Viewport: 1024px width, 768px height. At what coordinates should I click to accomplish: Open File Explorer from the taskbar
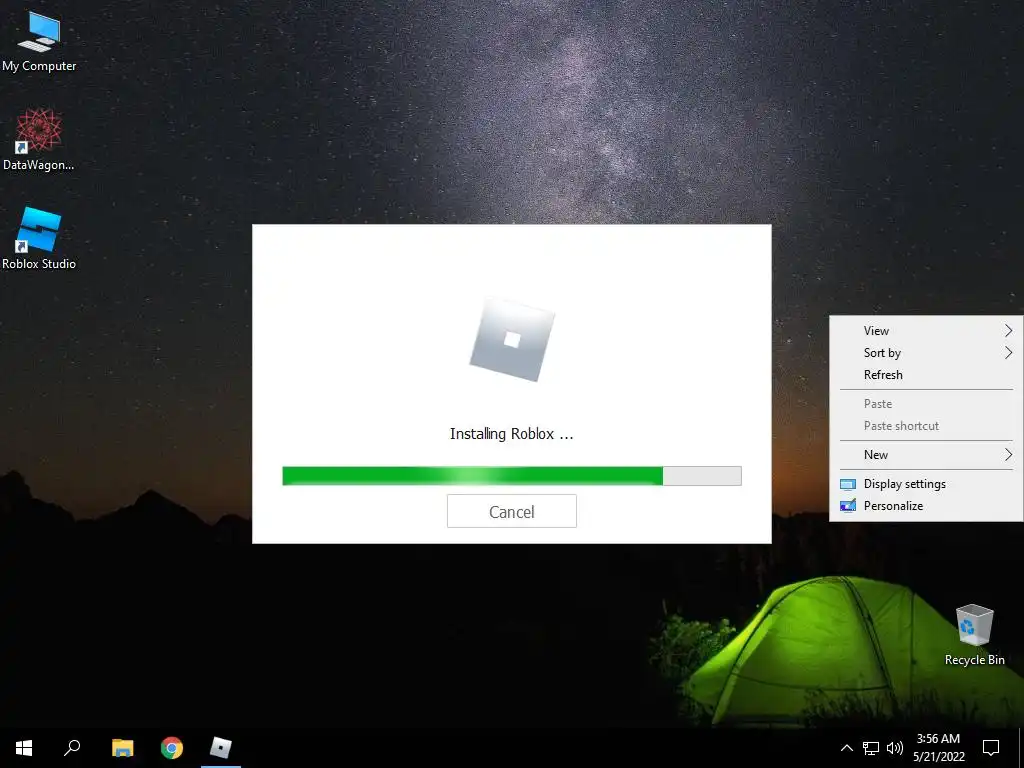coord(122,748)
